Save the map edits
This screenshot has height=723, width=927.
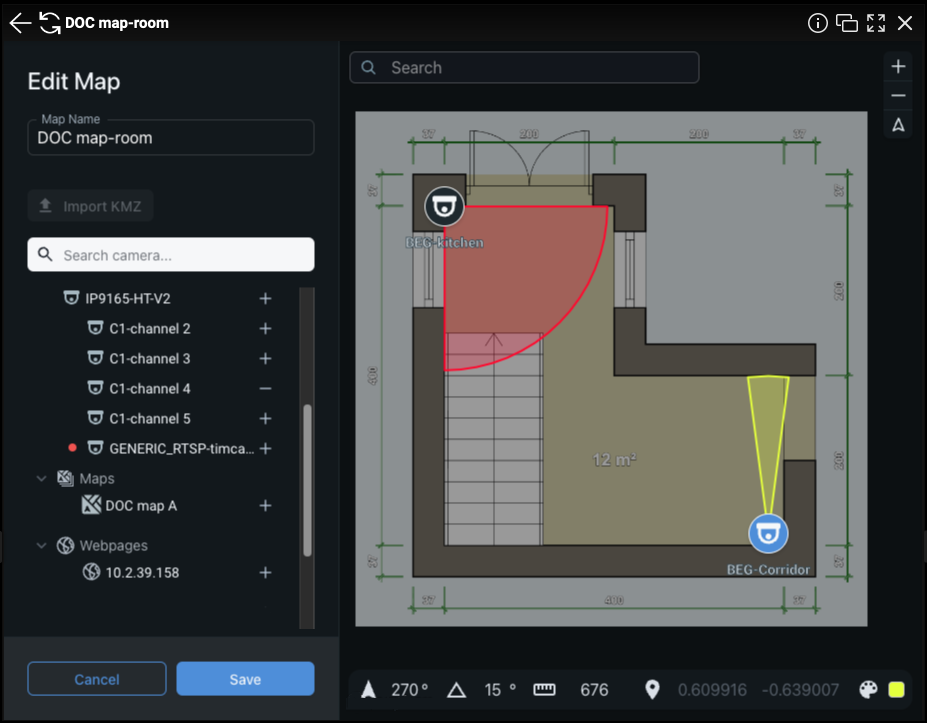(x=245, y=679)
